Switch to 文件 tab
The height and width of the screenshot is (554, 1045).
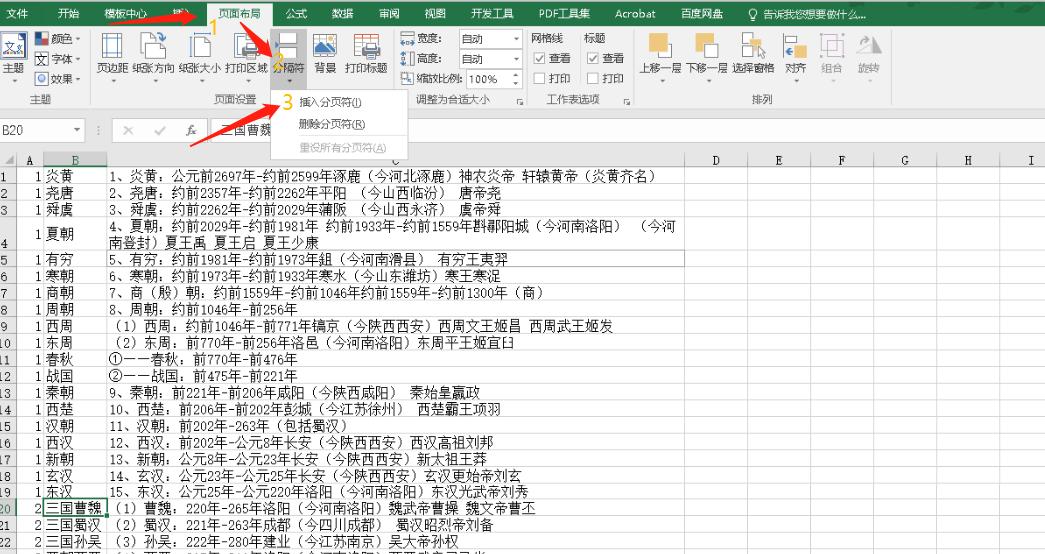[x=17, y=13]
